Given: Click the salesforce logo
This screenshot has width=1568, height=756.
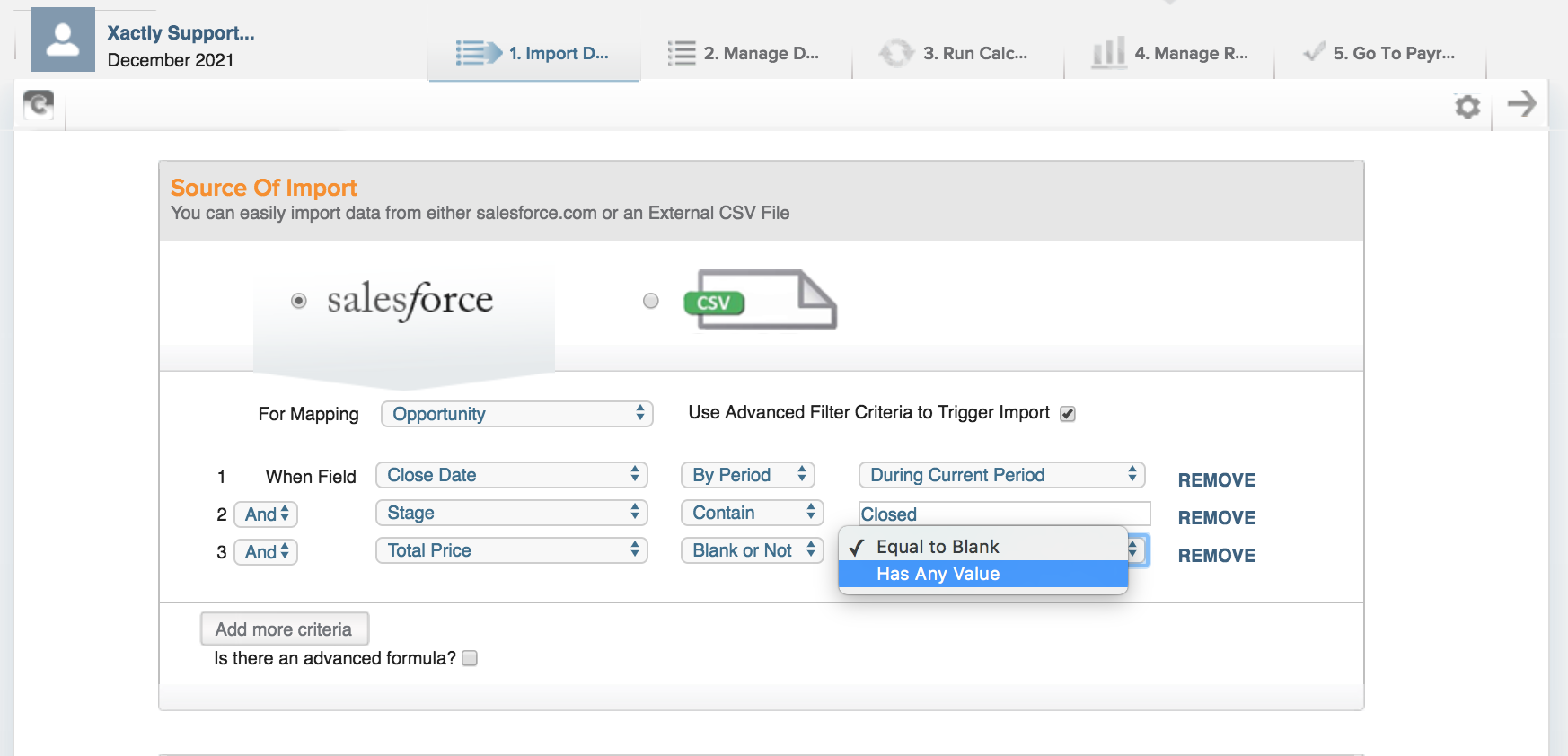Looking at the screenshot, I should (x=410, y=300).
